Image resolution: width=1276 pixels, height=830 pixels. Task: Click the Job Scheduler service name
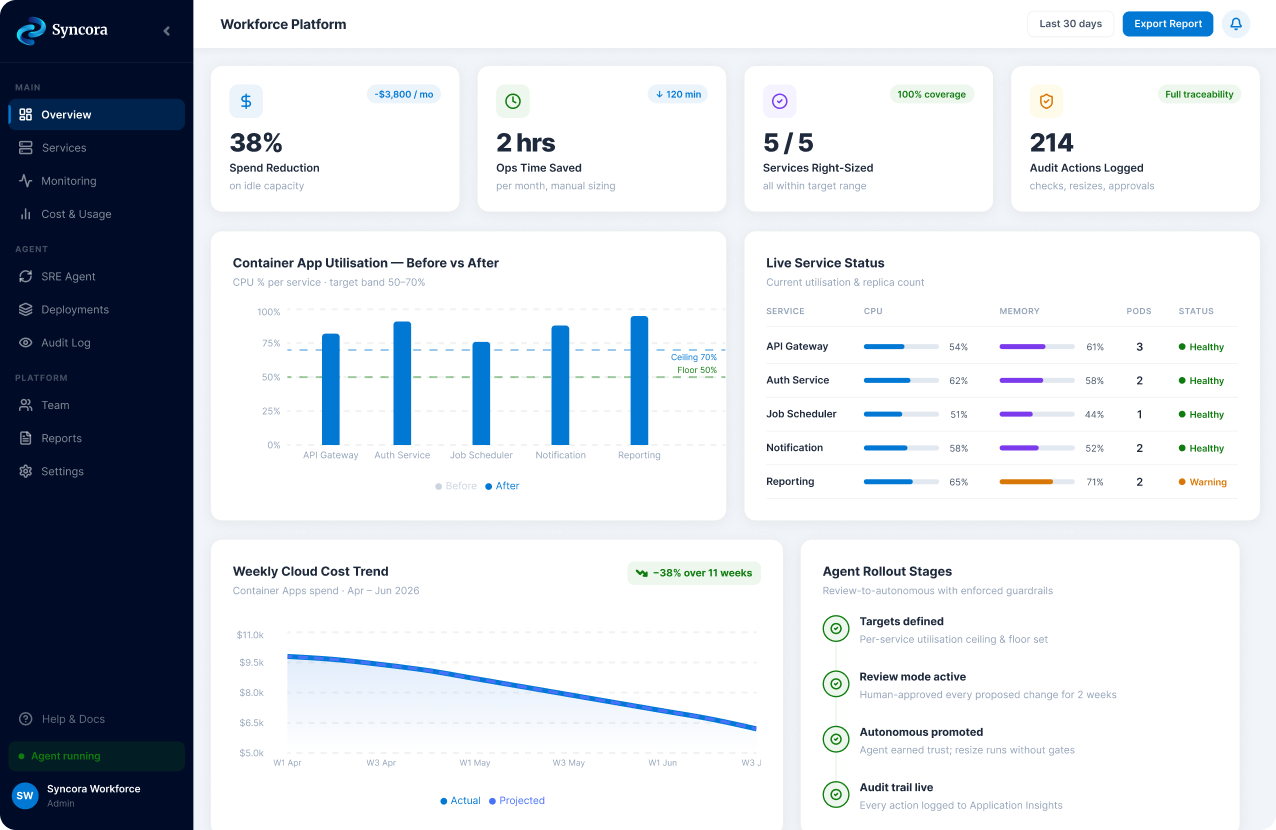pyautogui.click(x=801, y=414)
